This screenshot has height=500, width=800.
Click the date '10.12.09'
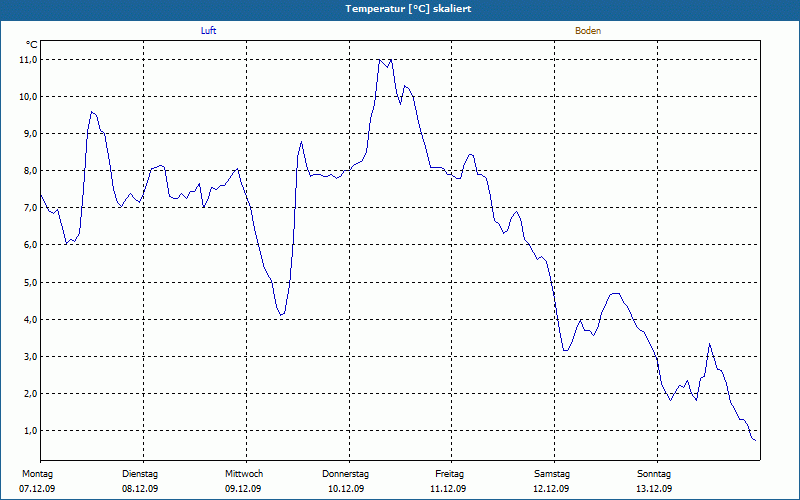tap(346, 489)
